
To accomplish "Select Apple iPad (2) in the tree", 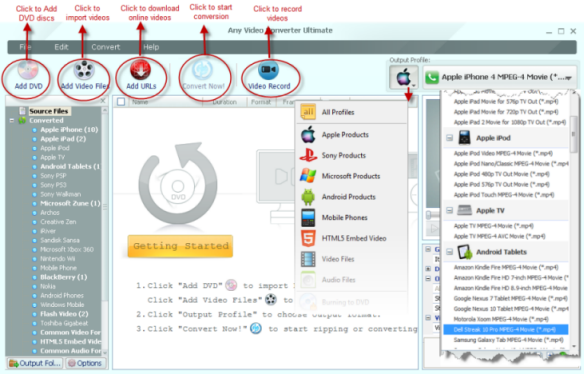I will coord(63,139).
